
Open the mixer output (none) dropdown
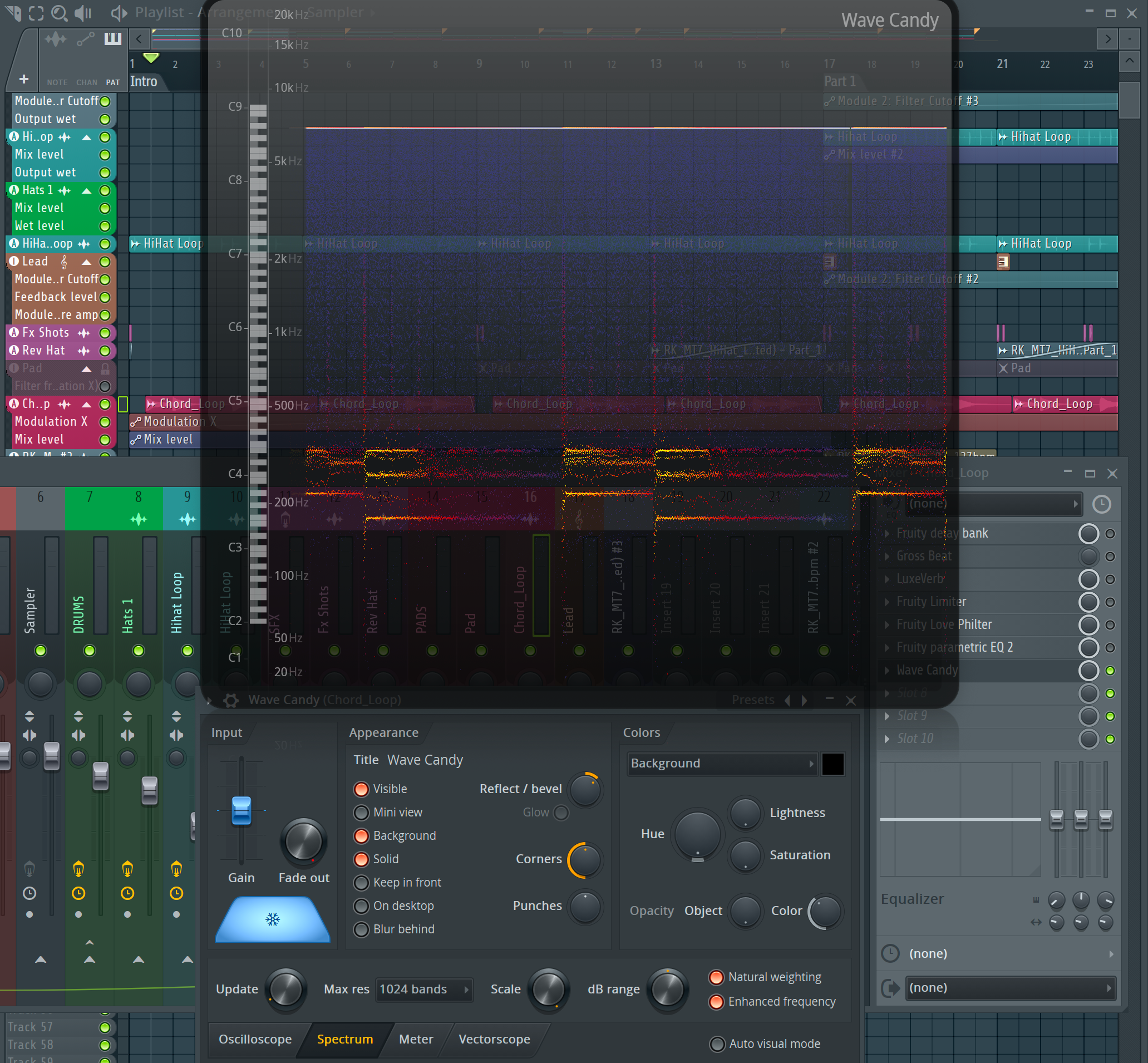[x=1011, y=988]
